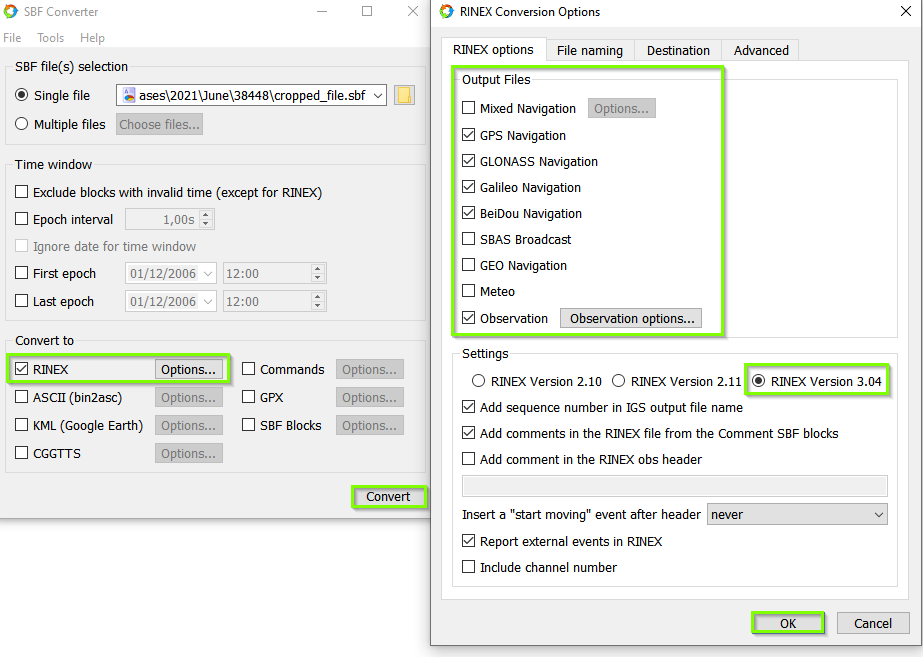Check the GPX checkbox
The image size is (923, 657).
[248, 397]
